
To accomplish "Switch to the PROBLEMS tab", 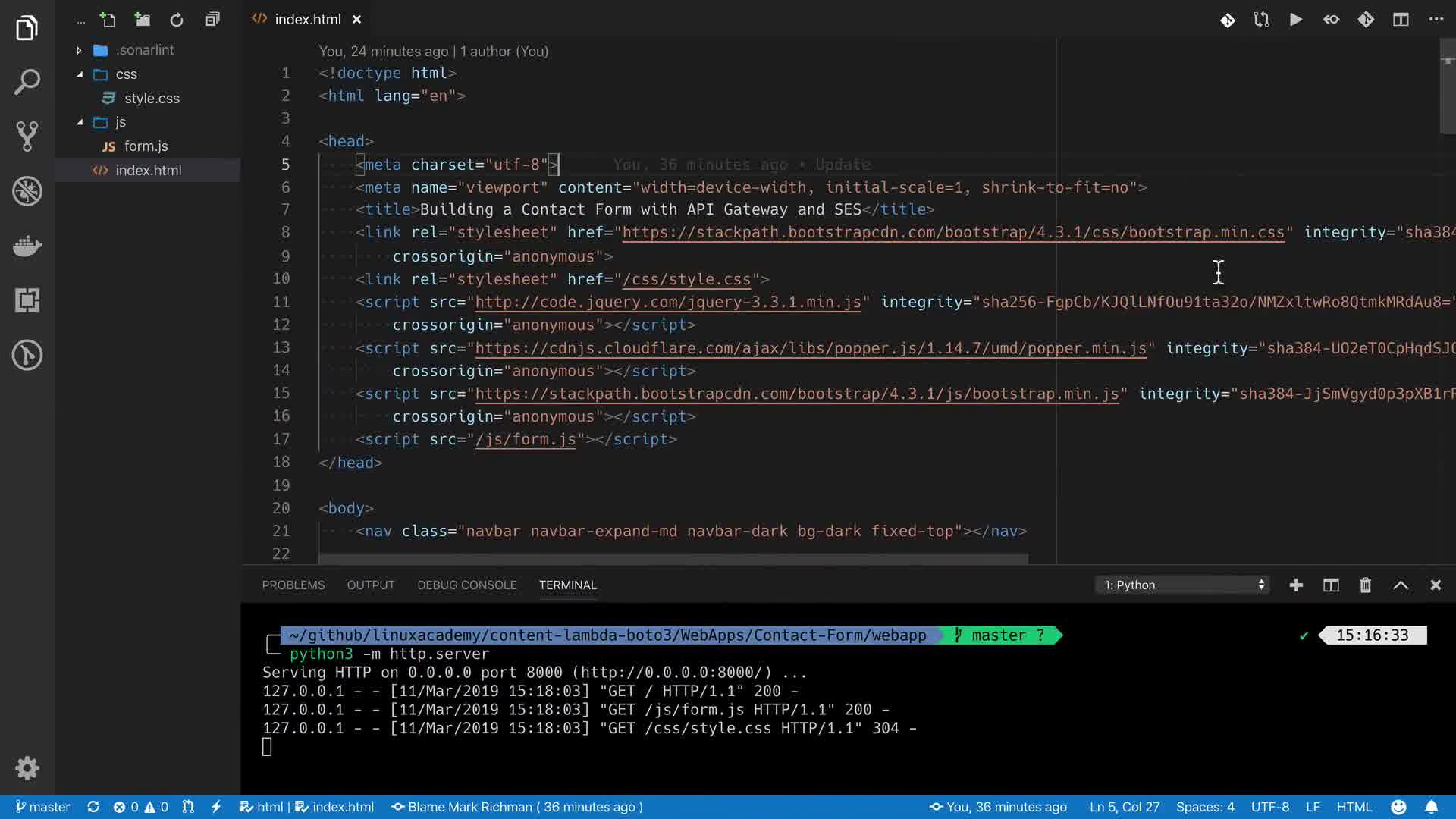I will coord(293,585).
